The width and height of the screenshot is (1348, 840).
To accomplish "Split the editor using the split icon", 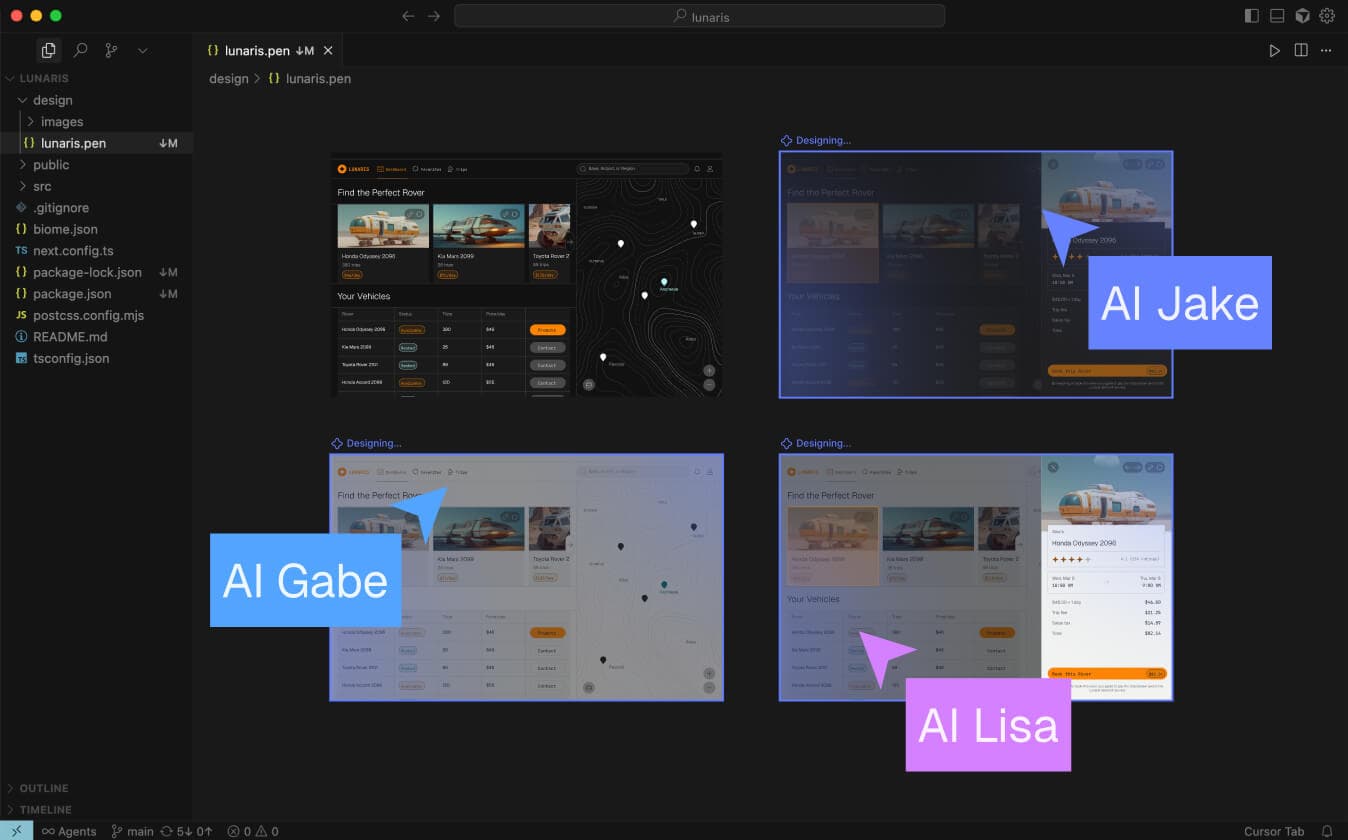I will pos(1301,50).
